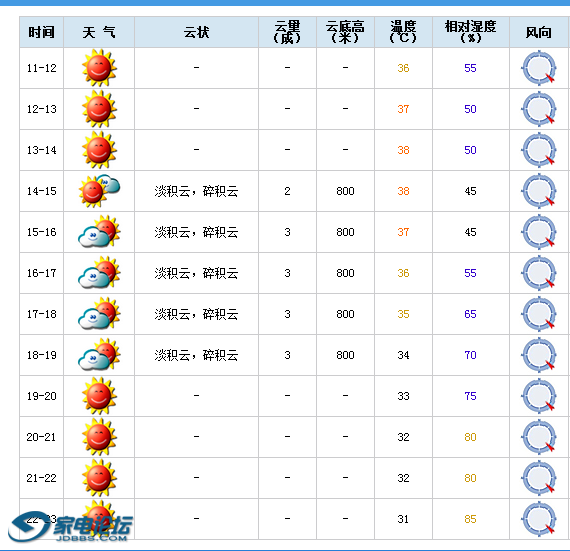Click humidity 70 in row 18-19
The height and width of the screenshot is (551, 570).
click(x=470, y=355)
